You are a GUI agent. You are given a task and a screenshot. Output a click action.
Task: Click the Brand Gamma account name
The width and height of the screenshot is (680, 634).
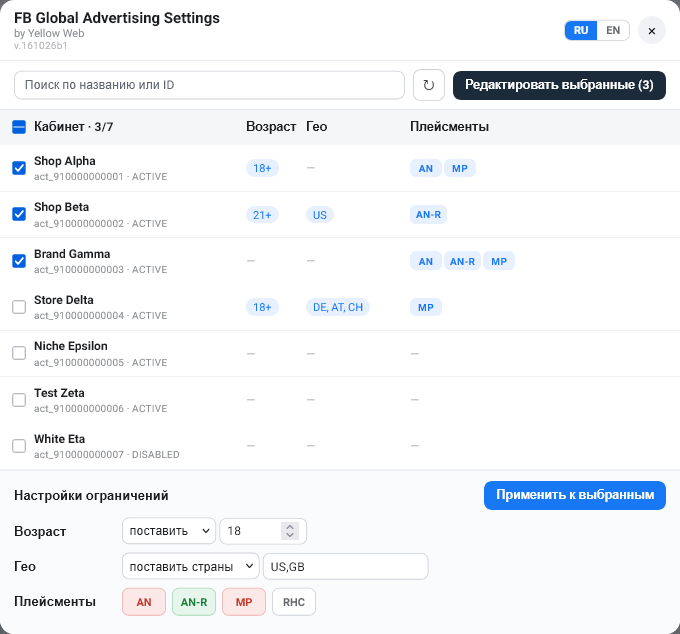point(72,254)
